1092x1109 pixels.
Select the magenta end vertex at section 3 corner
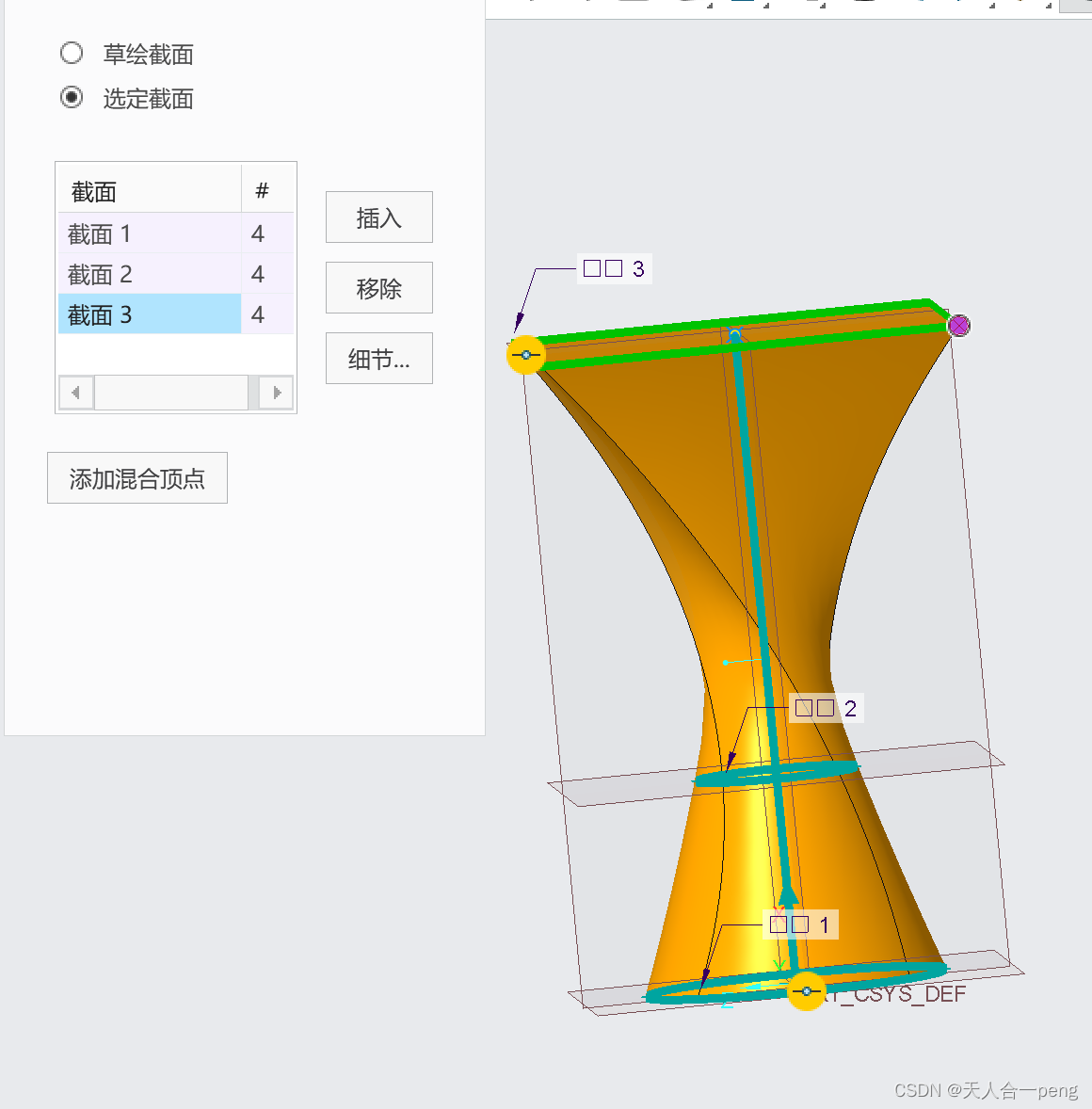(x=958, y=325)
